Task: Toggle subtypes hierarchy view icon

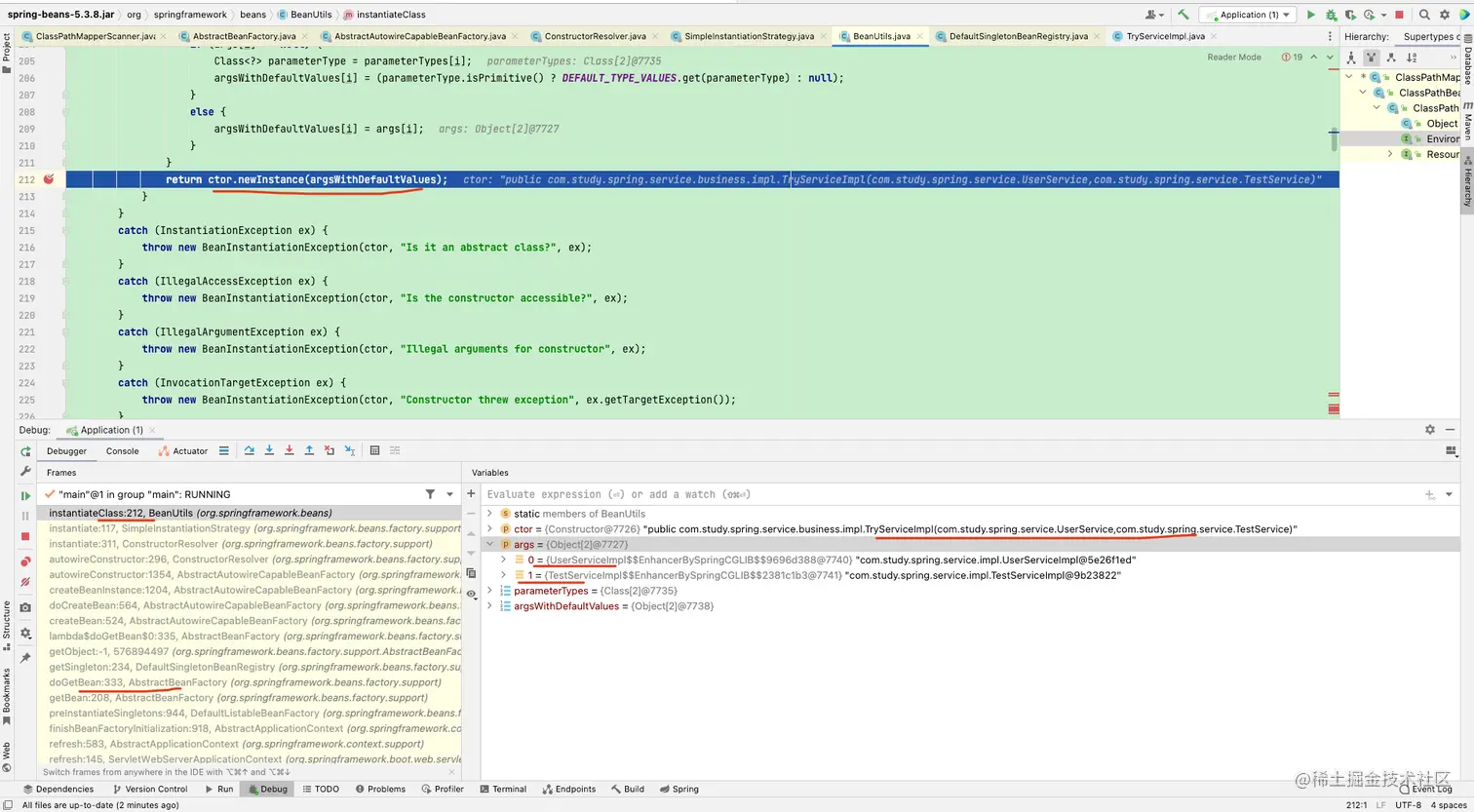Action: [x=1391, y=58]
